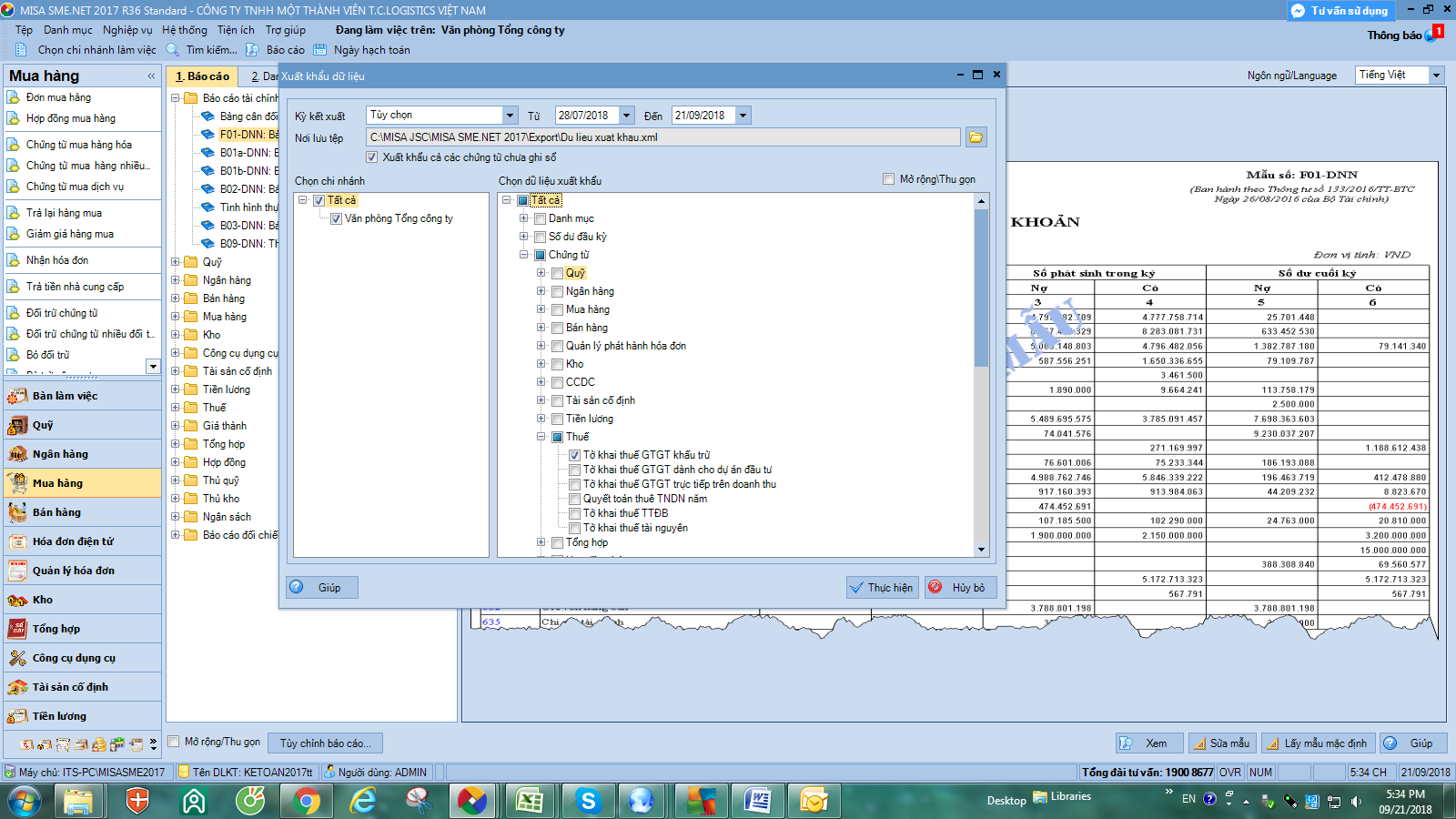Expand the Tài sản cố định export node

(x=541, y=400)
